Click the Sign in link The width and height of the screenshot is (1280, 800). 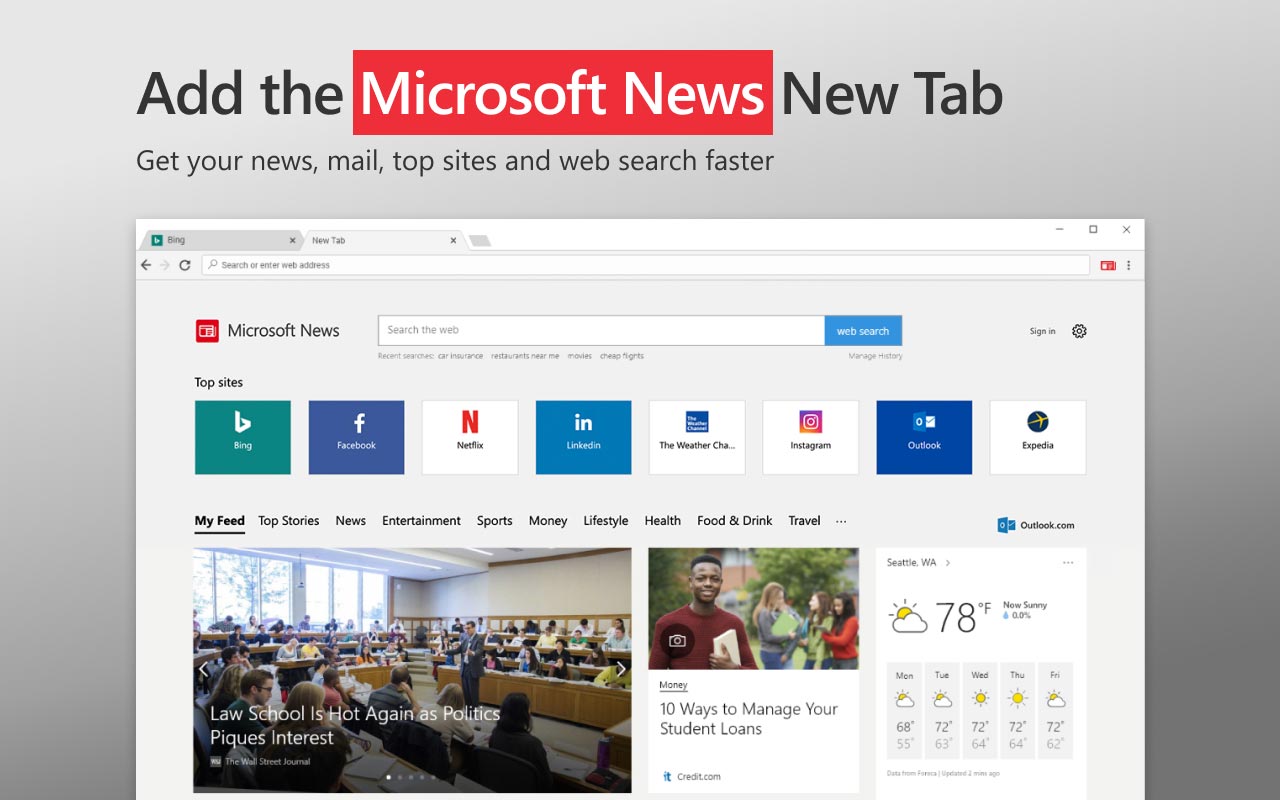1042,331
